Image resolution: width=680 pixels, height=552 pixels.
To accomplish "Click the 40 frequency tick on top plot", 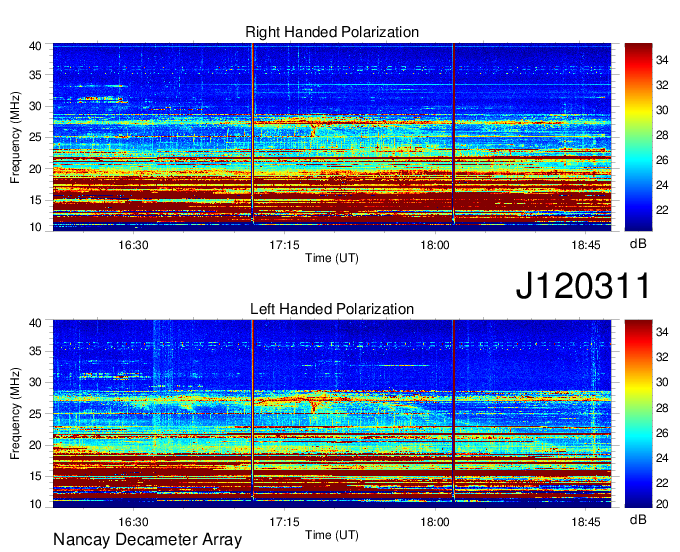I will coord(35,46).
